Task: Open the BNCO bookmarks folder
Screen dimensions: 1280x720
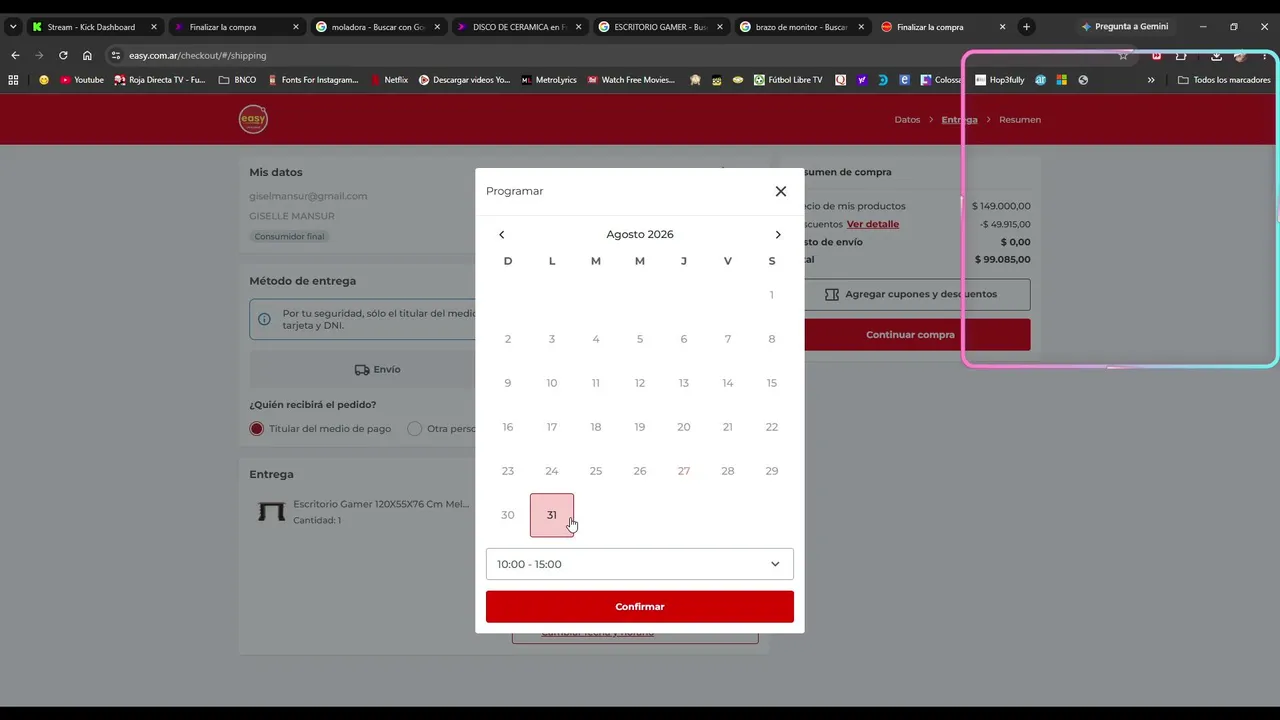Action: tap(238, 80)
